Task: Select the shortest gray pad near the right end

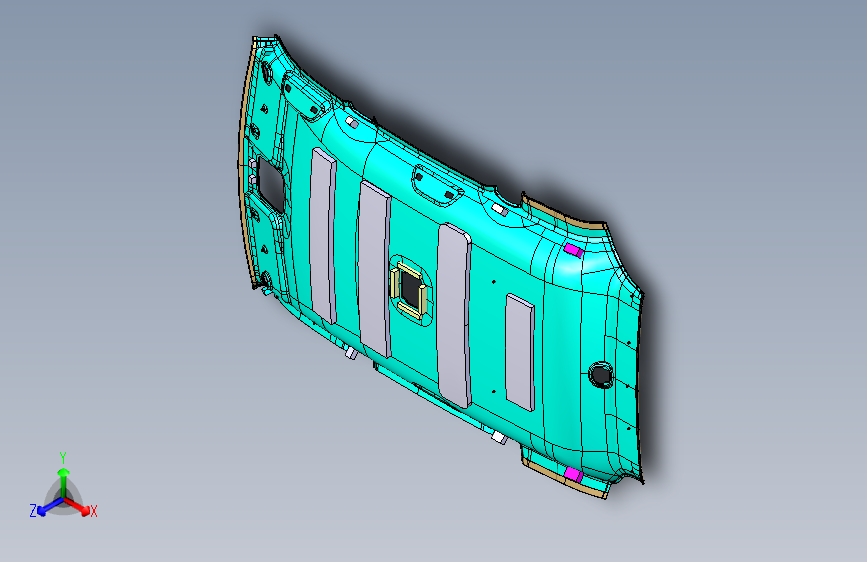Action: [x=520, y=353]
